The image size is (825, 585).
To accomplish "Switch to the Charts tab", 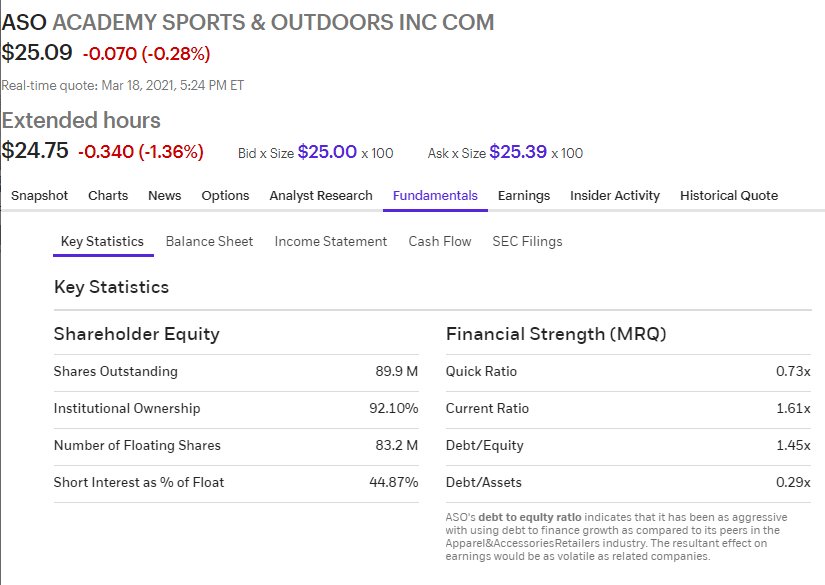I will [x=108, y=196].
